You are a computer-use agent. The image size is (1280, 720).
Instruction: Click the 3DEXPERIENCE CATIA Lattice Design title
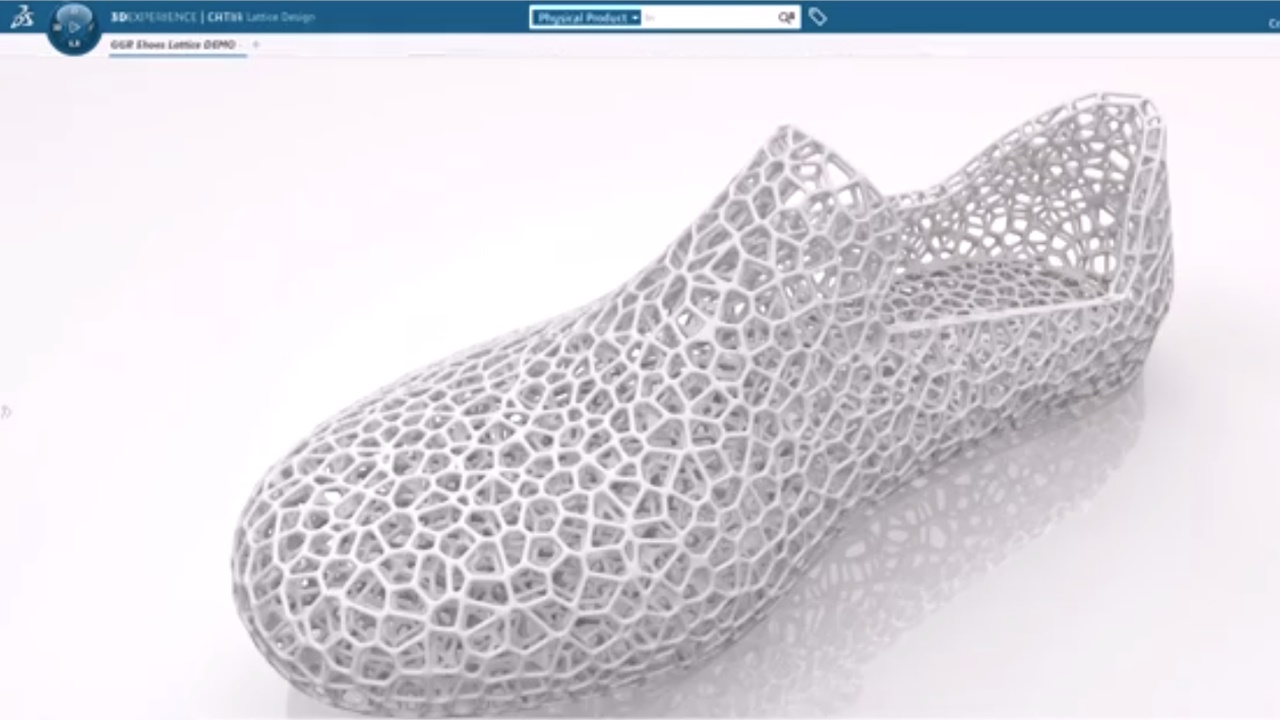(x=212, y=17)
